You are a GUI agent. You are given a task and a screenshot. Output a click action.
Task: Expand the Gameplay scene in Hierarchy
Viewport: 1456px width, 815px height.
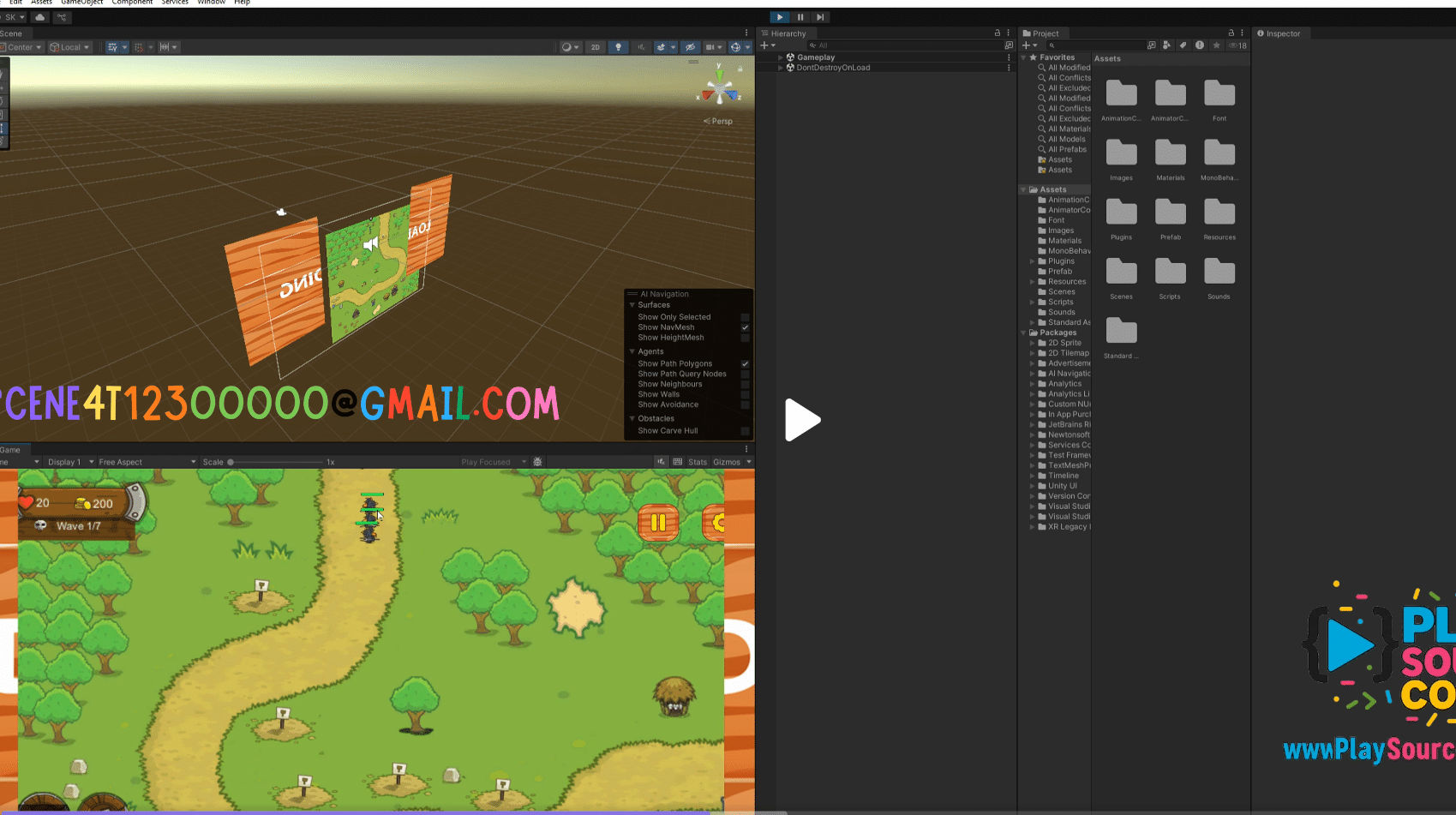pos(781,57)
